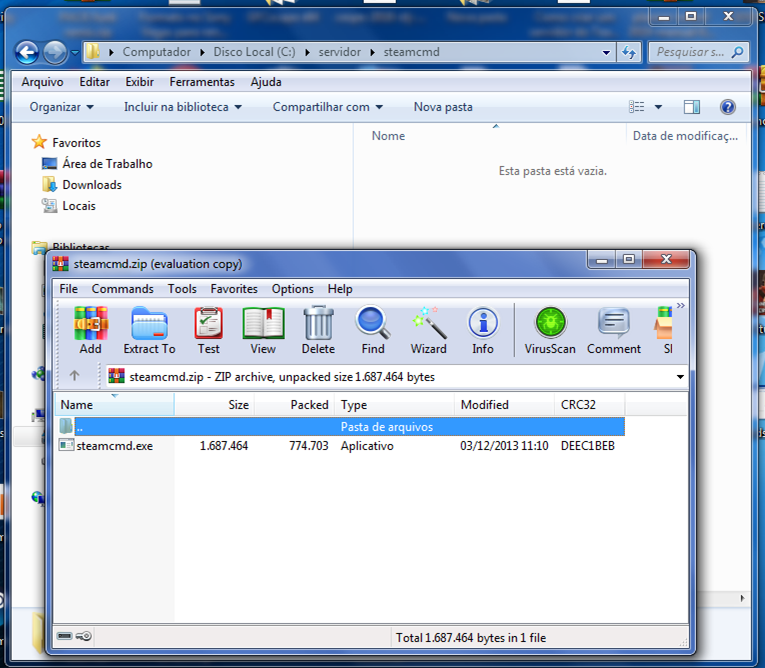The height and width of the screenshot is (668, 765).
Task: Click Disco Local (C:) breadcrumb
Action: (x=254, y=52)
